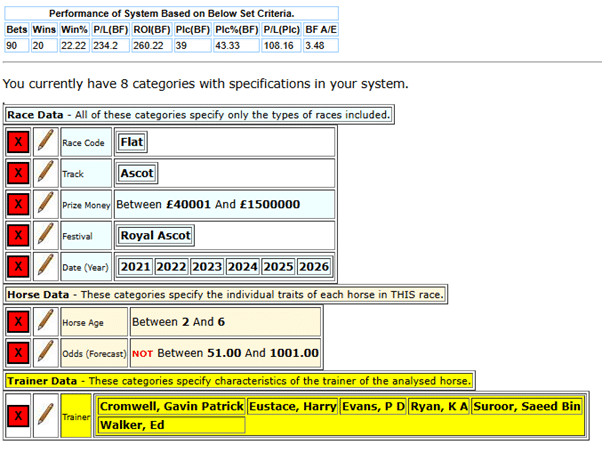Screen dimensions: 602x453
Task: Click the Wins value 20
Action: (x=44, y=45)
